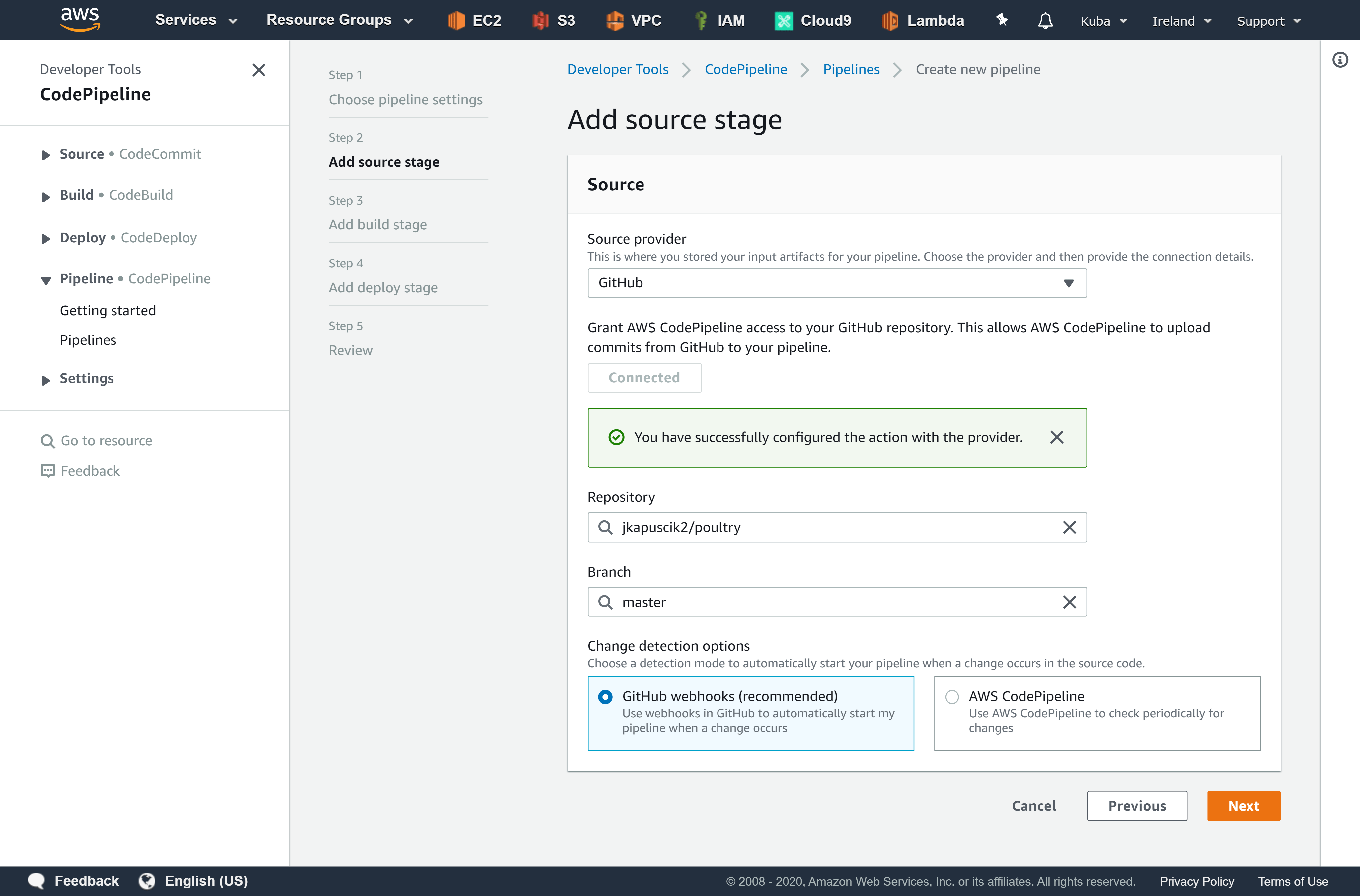Open the notifications bell
The image size is (1360, 896).
[1045, 21]
